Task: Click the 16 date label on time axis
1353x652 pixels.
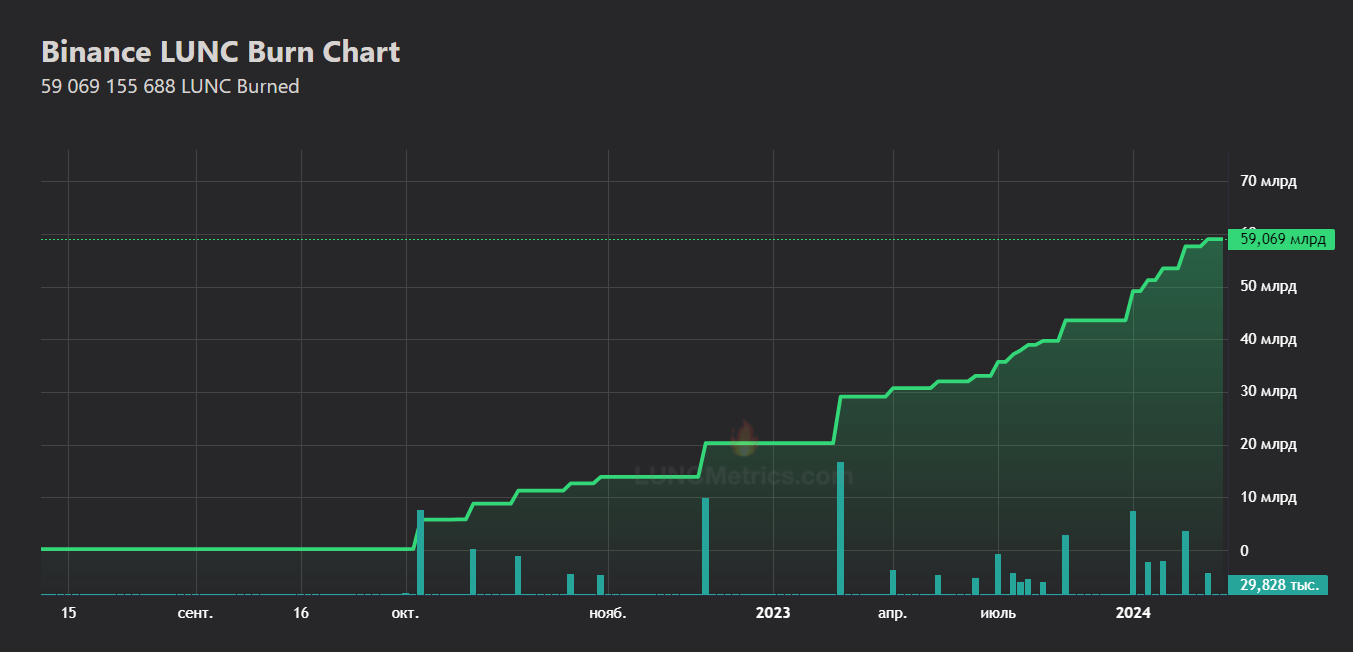Action: [x=301, y=613]
